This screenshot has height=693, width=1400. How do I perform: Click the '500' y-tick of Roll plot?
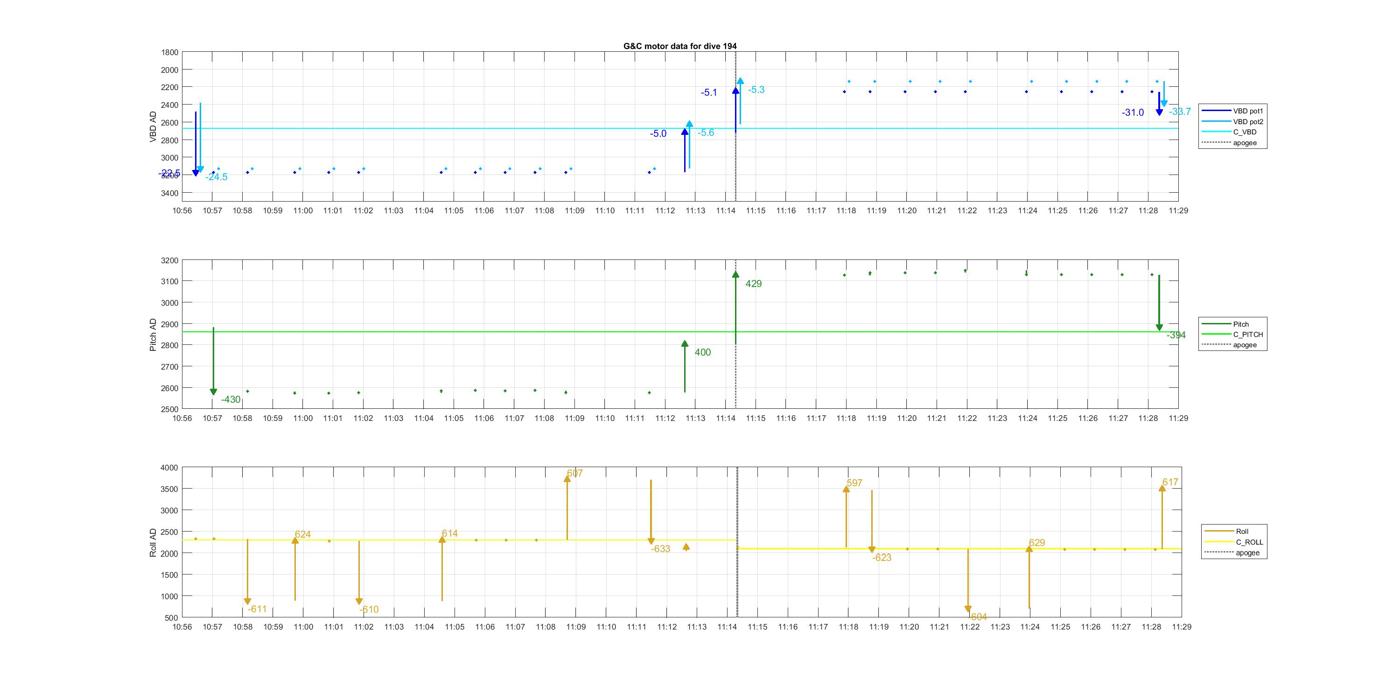[x=172, y=618]
